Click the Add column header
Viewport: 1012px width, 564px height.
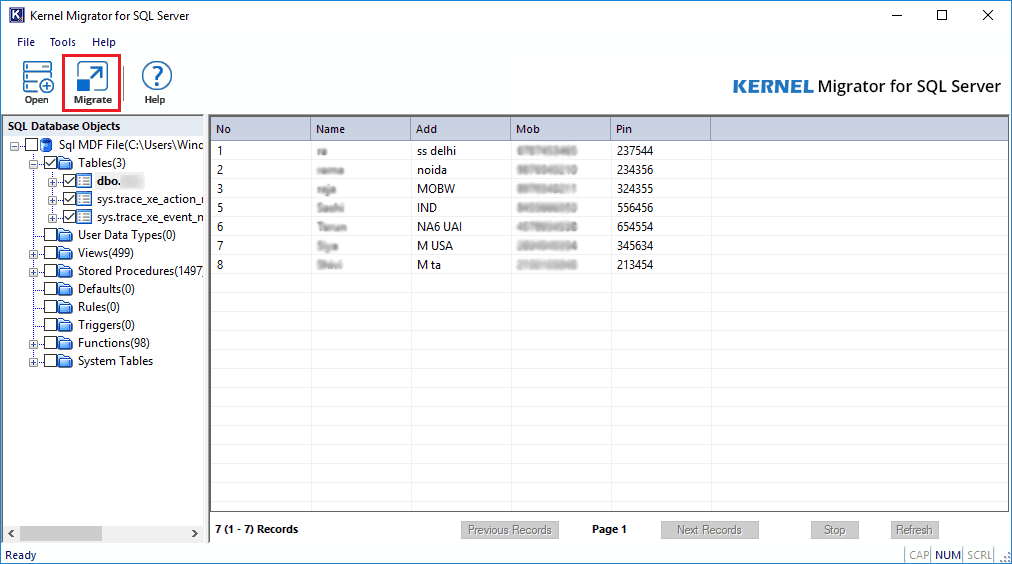pyautogui.click(x=460, y=129)
